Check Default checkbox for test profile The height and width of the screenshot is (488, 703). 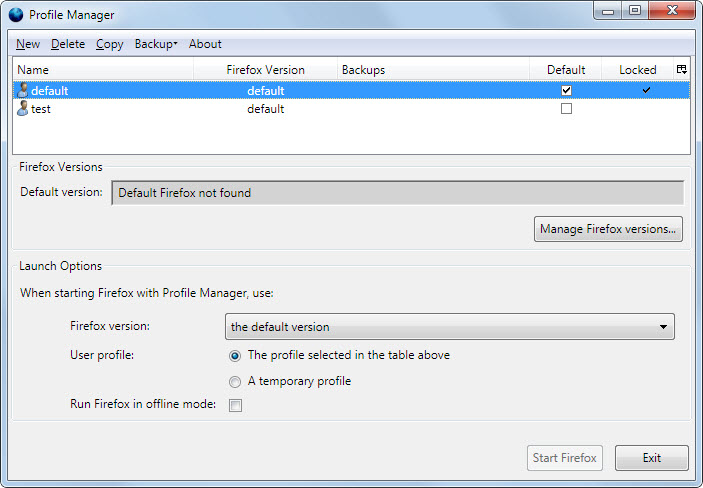(566, 109)
